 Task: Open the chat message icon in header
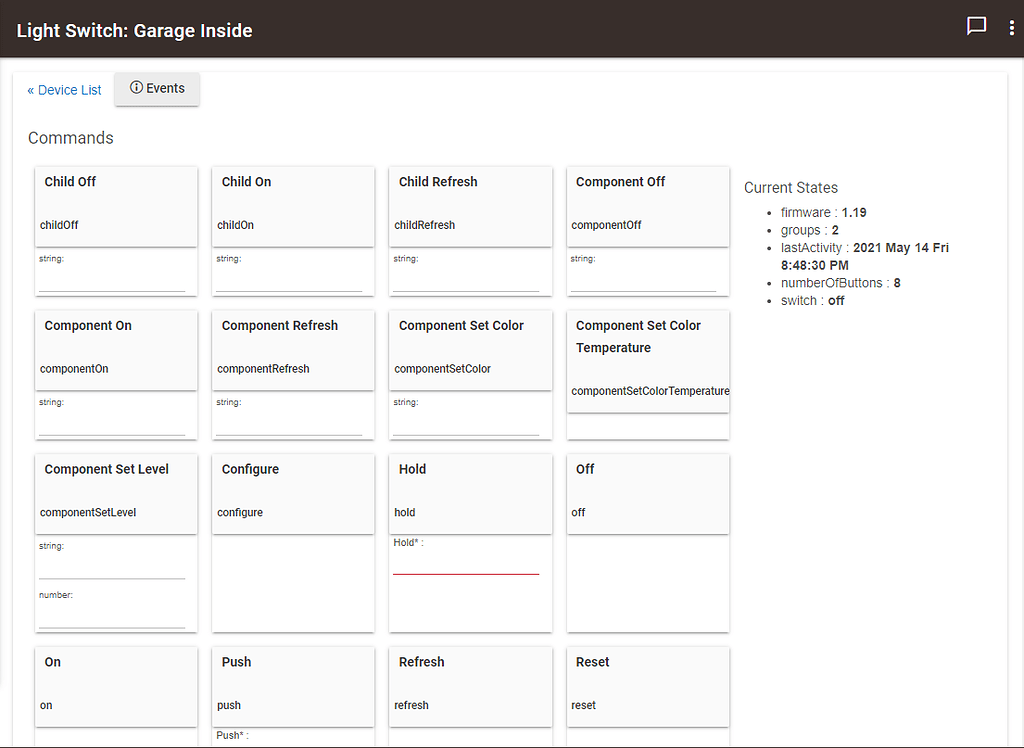point(976,27)
